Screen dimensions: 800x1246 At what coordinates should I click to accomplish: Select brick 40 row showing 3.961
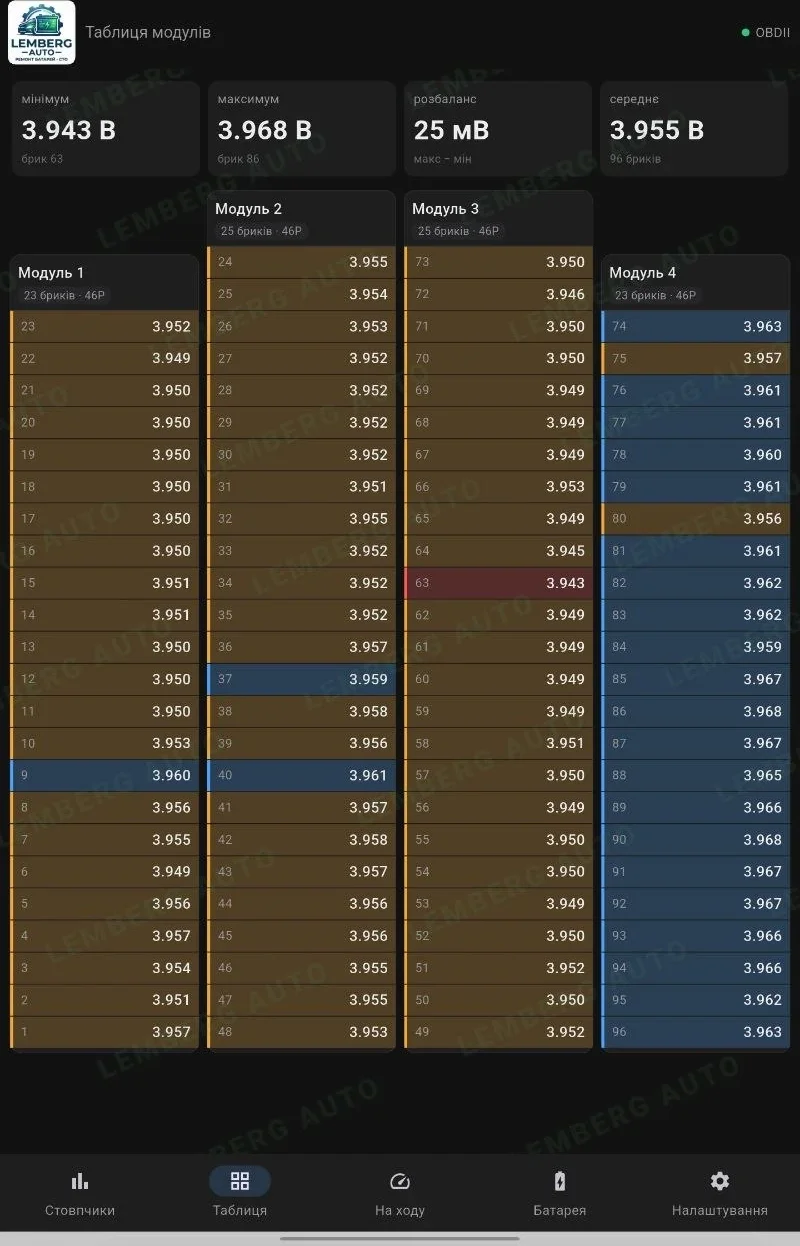click(302, 775)
